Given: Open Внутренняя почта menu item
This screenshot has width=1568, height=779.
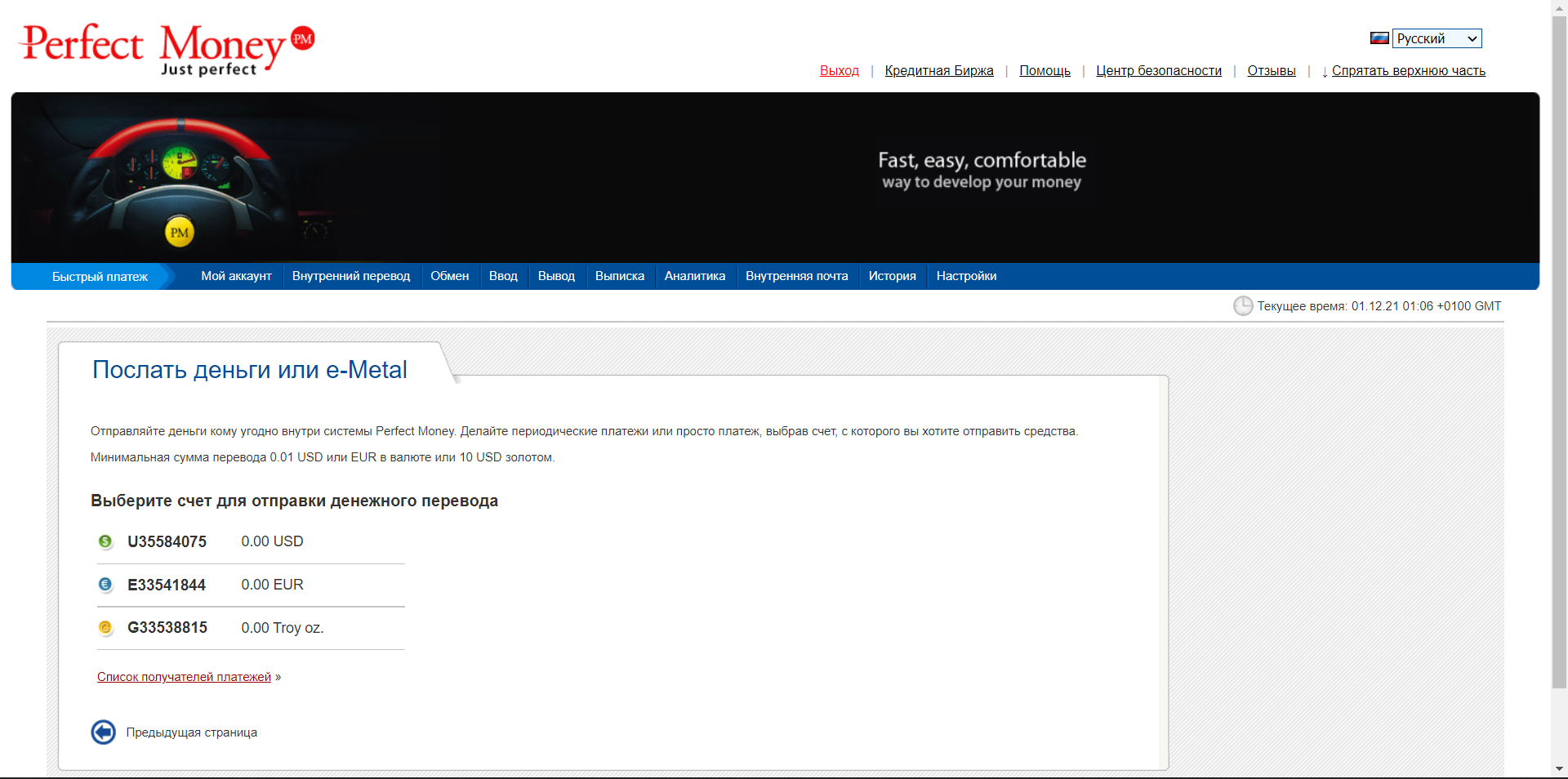Looking at the screenshot, I should [797, 276].
